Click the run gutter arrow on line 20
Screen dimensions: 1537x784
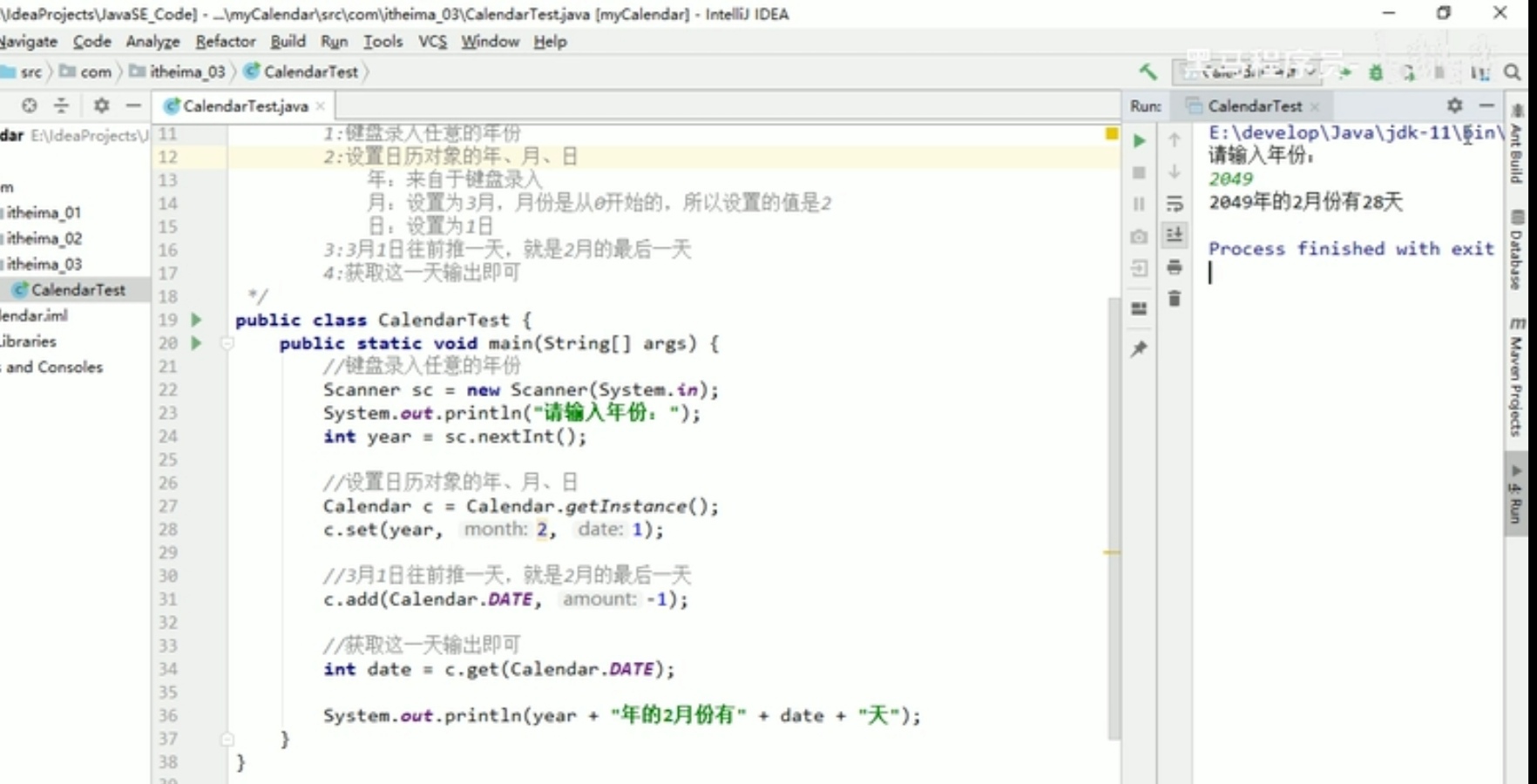click(197, 343)
